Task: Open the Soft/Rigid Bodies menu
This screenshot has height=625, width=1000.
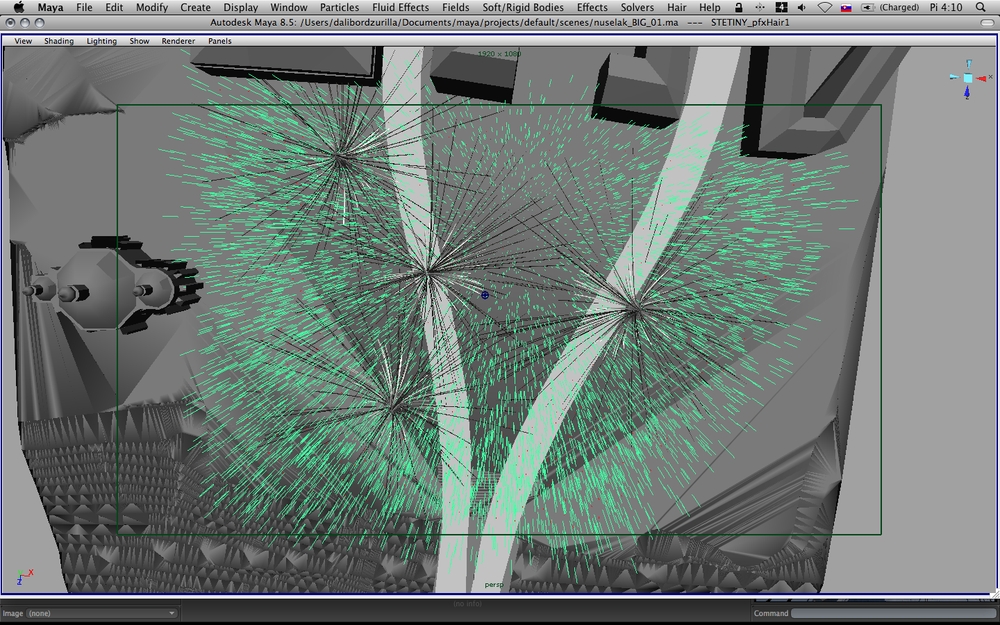Action: (523, 7)
